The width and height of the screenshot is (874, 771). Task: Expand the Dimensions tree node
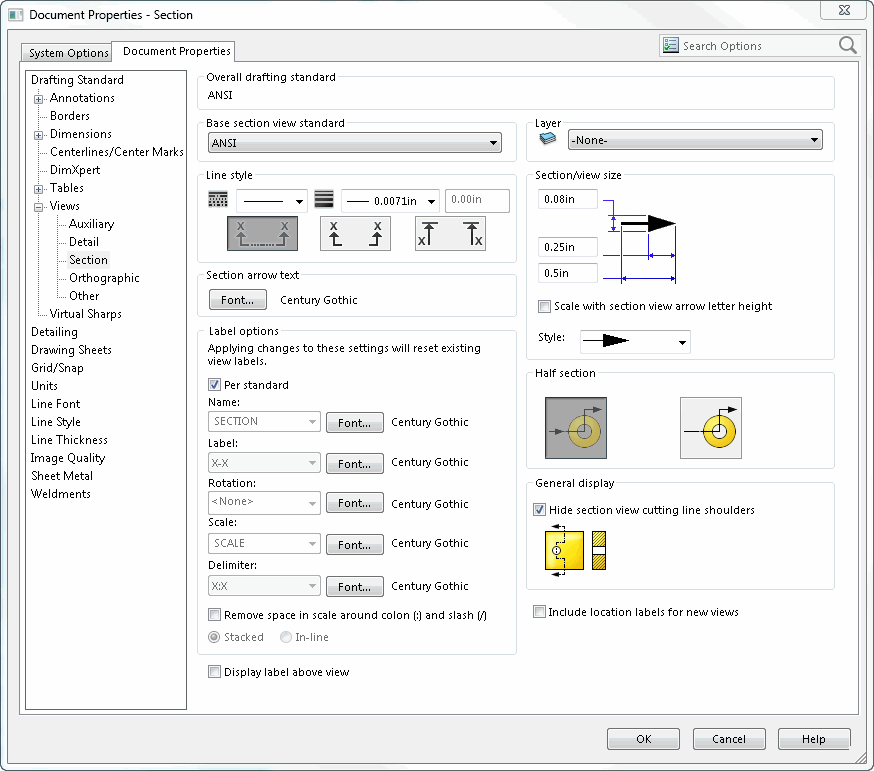tap(38, 135)
